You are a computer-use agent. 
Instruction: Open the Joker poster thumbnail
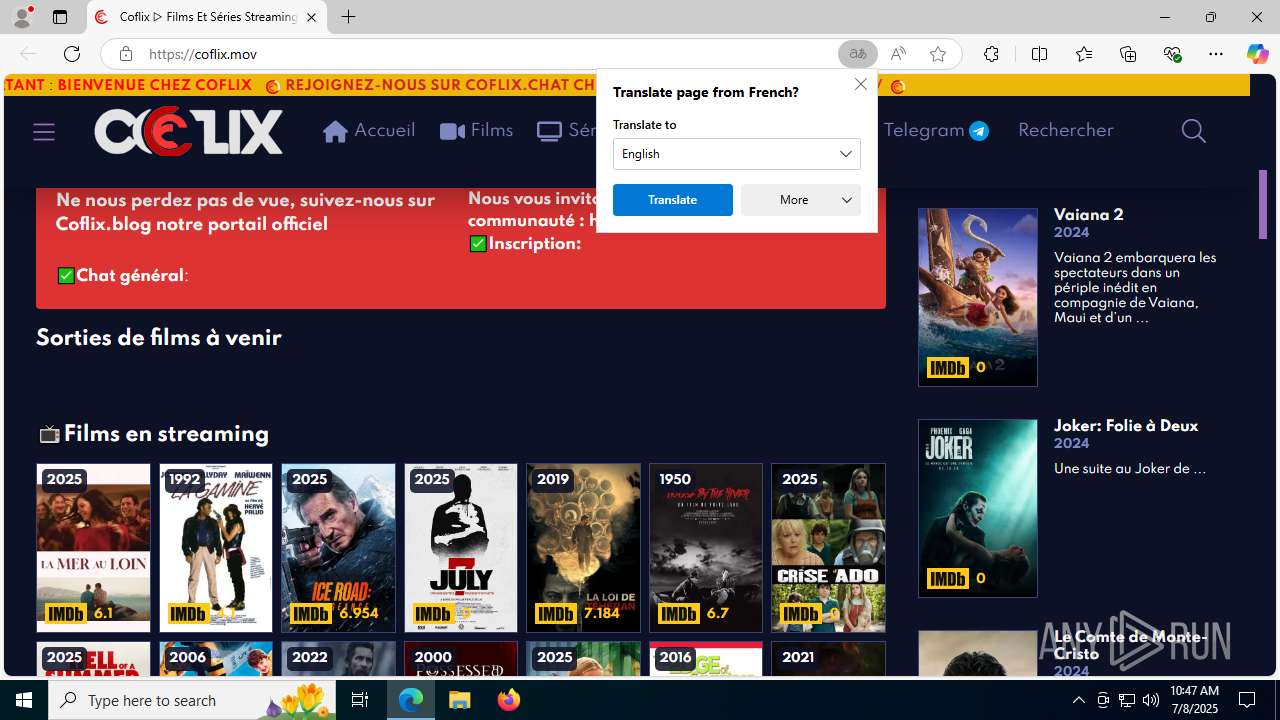[x=978, y=508]
